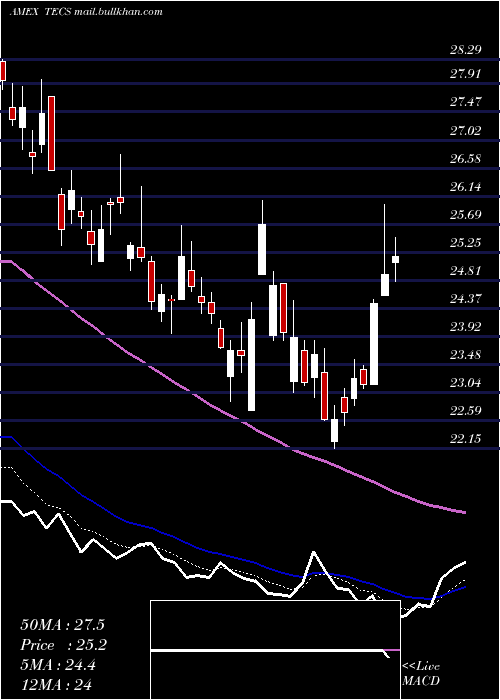Screen dimensions: 500x700
Task: Click inside the MACD inset panel
Action: [x=275, y=650]
